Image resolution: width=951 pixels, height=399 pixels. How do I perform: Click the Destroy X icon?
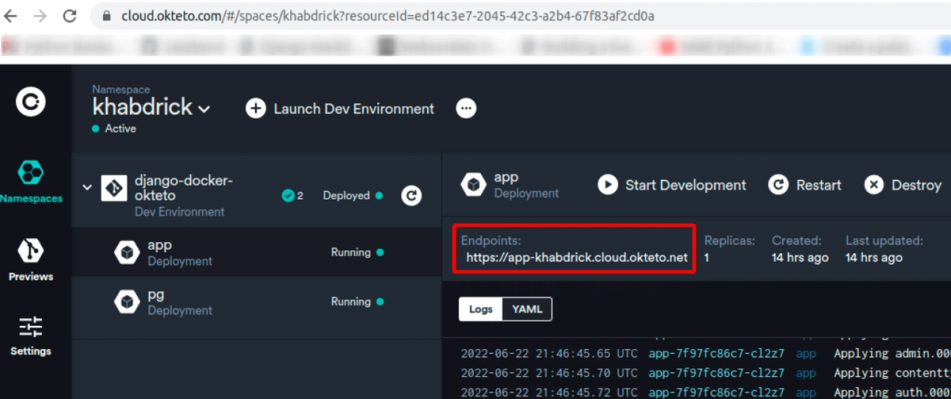(874, 185)
